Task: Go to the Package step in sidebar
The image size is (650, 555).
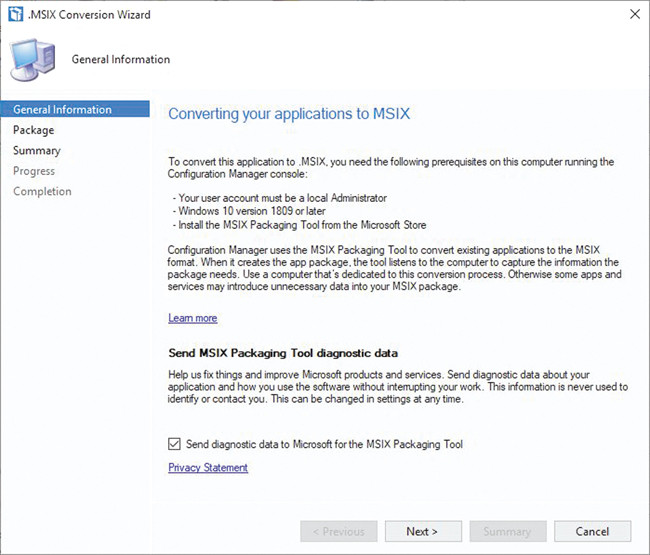Action: coord(33,130)
